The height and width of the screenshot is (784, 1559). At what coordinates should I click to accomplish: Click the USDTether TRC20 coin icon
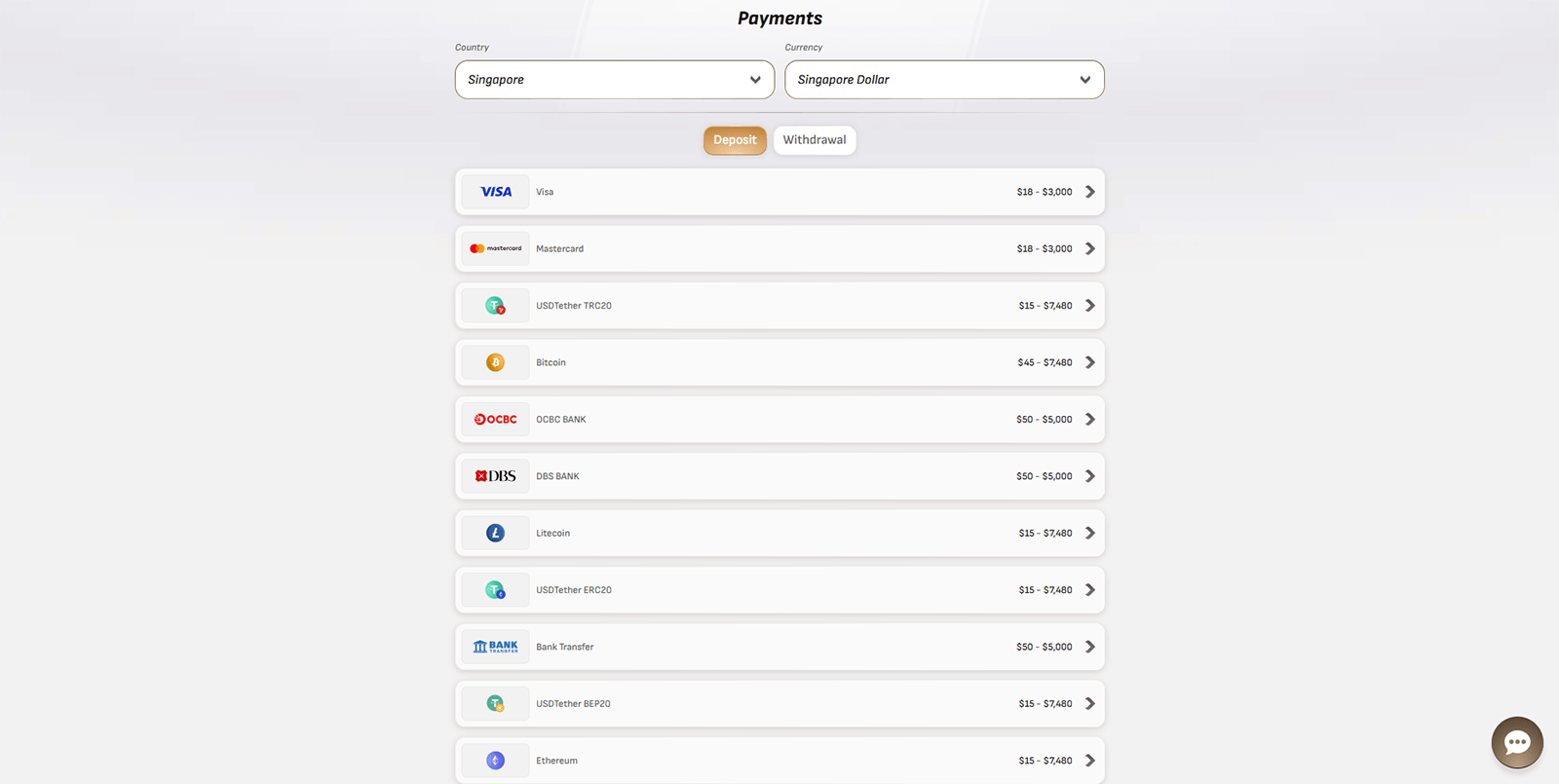click(495, 306)
